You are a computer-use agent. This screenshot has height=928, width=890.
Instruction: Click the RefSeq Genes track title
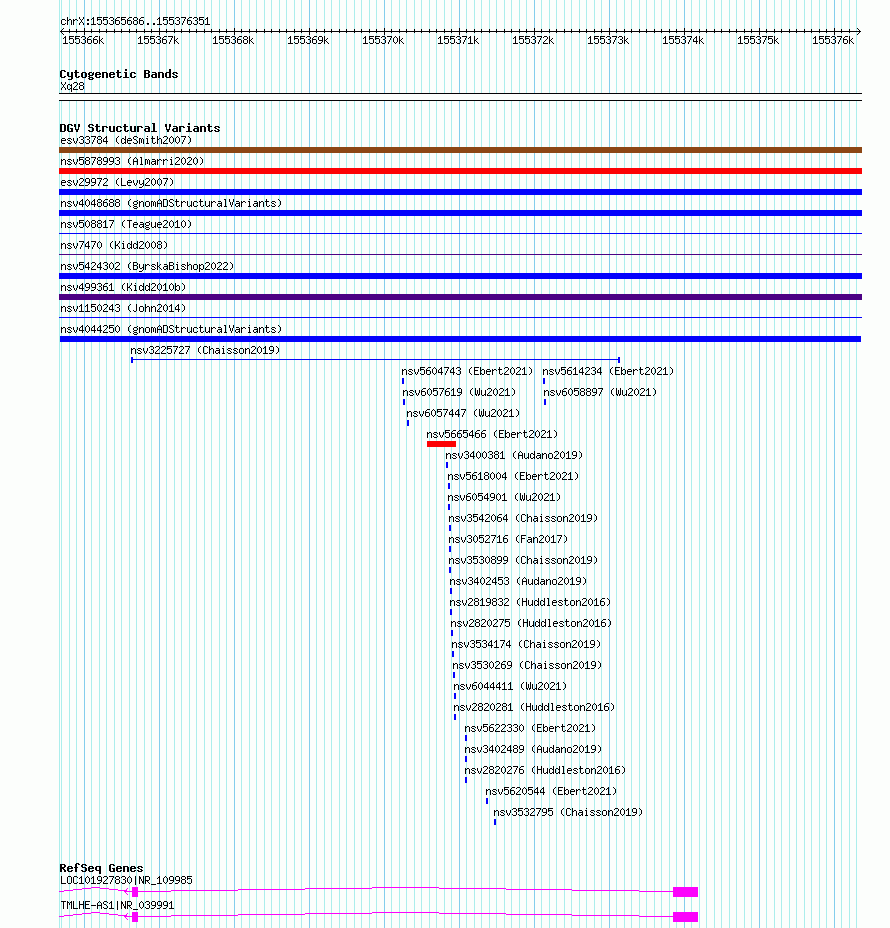click(101, 868)
